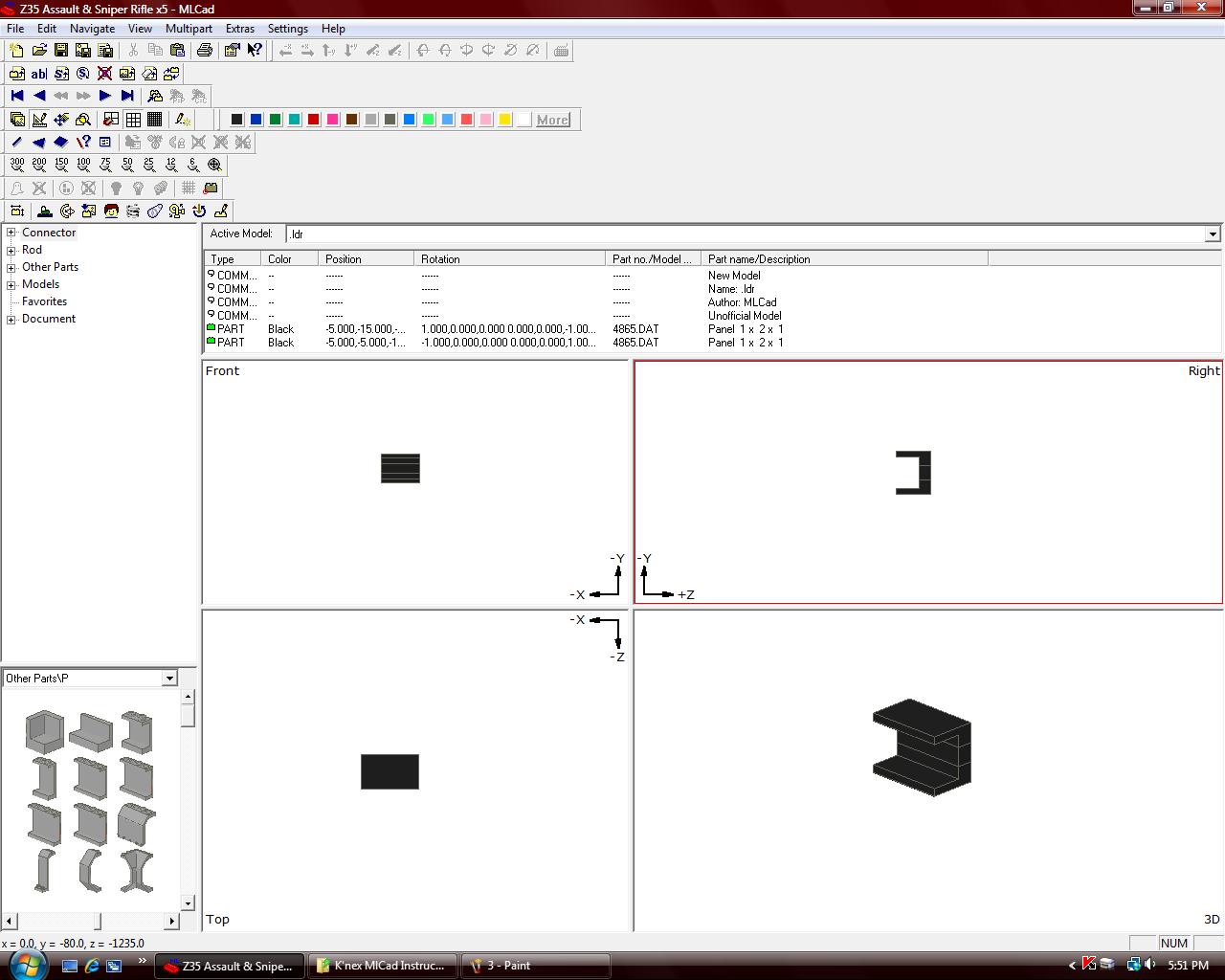Image resolution: width=1225 pixels, height=980 pixels.
Task: Pick the yellow color swatch
Action: 505,120
